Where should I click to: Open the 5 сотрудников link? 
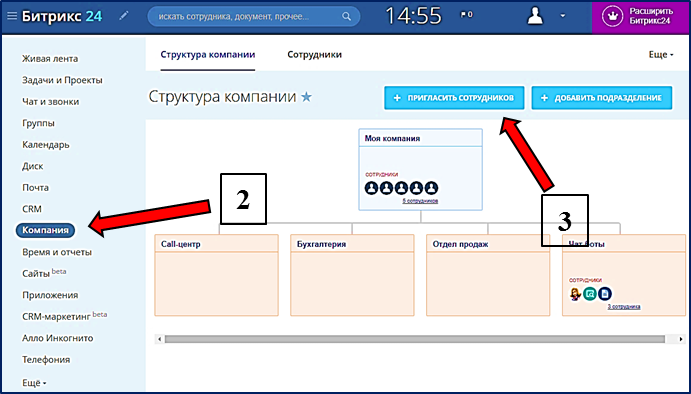click(x=420, y=201)
